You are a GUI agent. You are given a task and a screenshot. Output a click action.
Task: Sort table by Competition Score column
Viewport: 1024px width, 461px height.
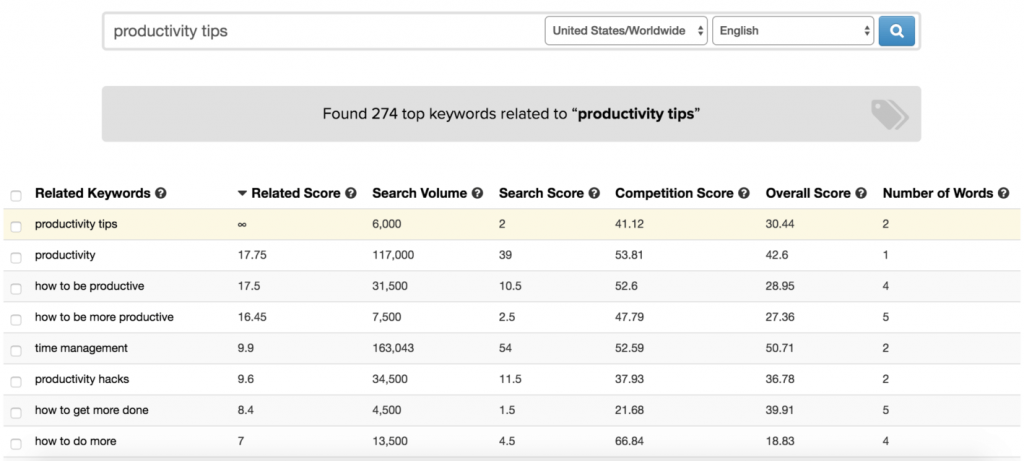[675, 194]
